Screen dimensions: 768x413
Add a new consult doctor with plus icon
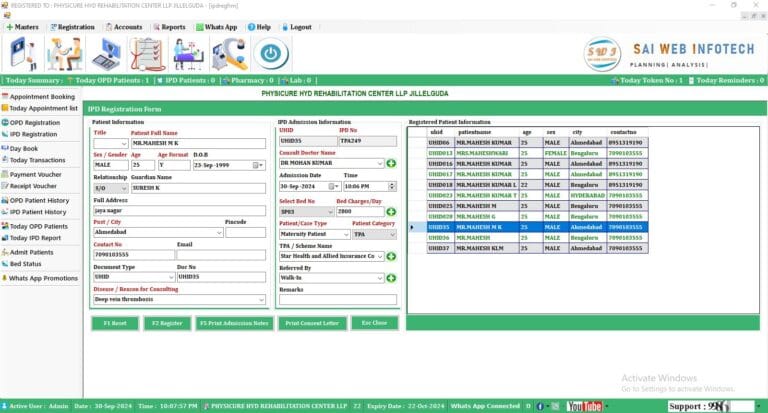click(391, 163)
